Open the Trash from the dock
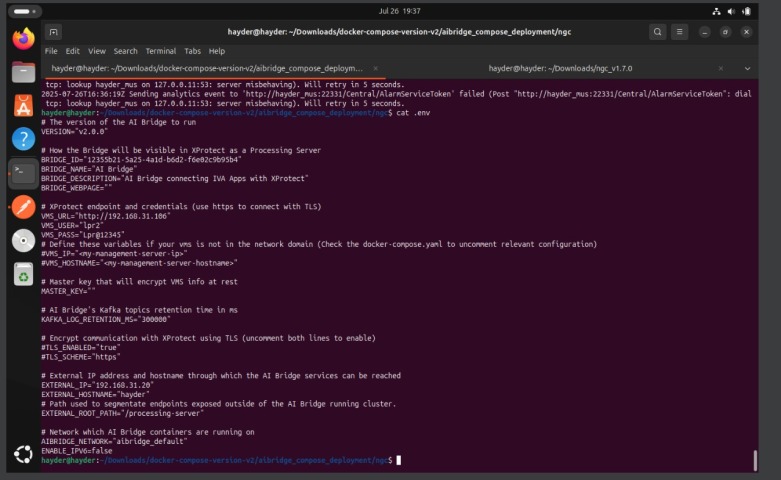Screen dimensions: 781x480 click(x=22, y=274)
